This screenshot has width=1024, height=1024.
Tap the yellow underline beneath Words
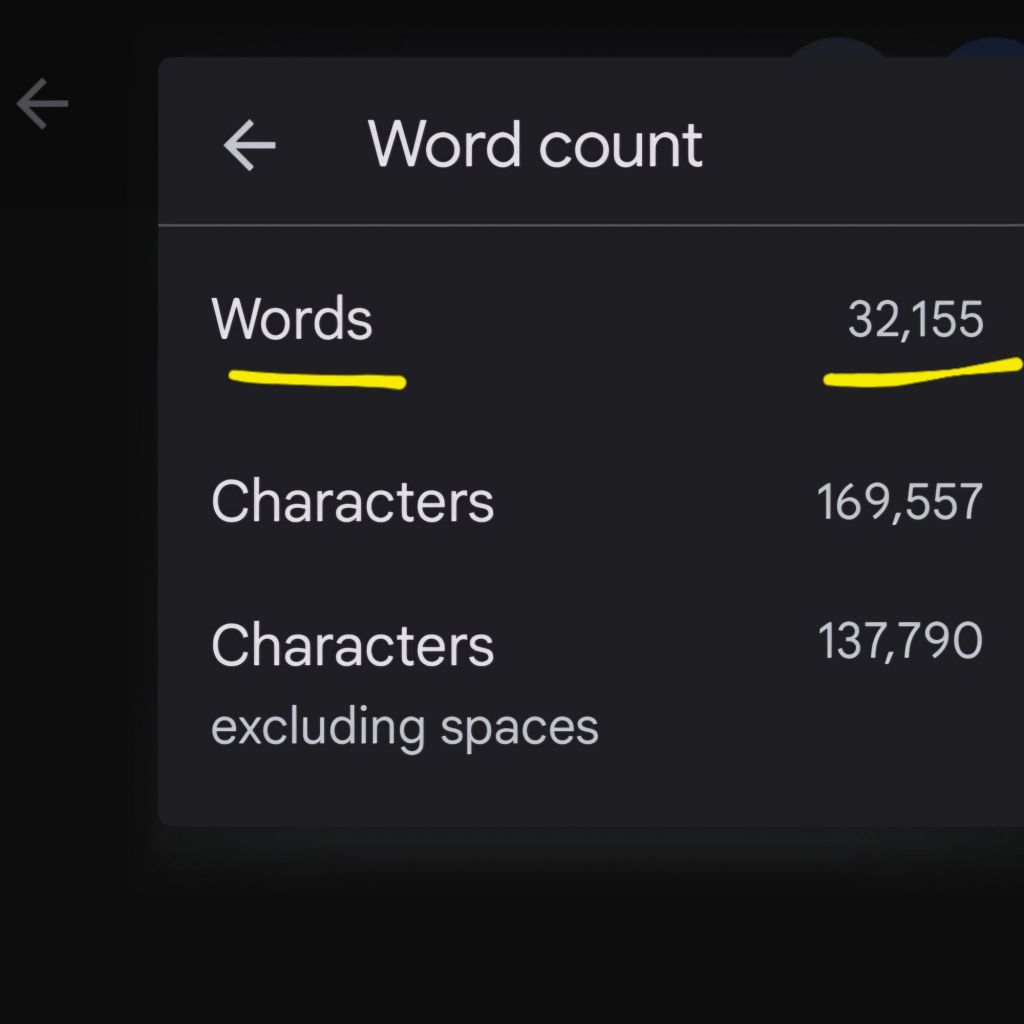click(317, 380)
